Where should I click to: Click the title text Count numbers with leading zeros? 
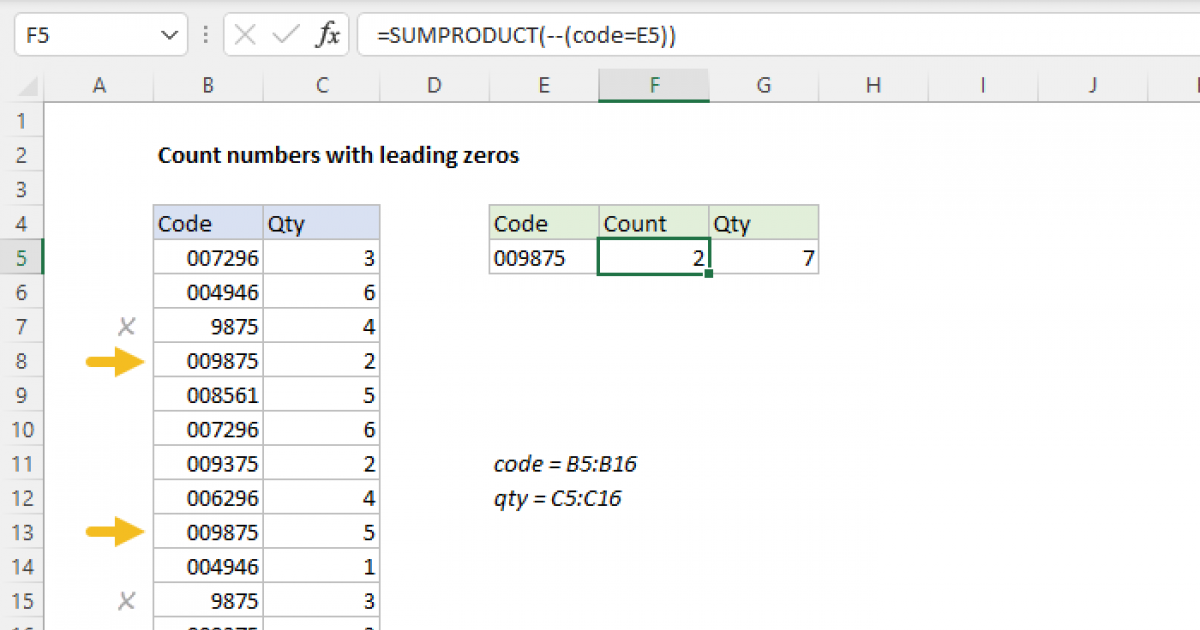[x=338, y=155]
